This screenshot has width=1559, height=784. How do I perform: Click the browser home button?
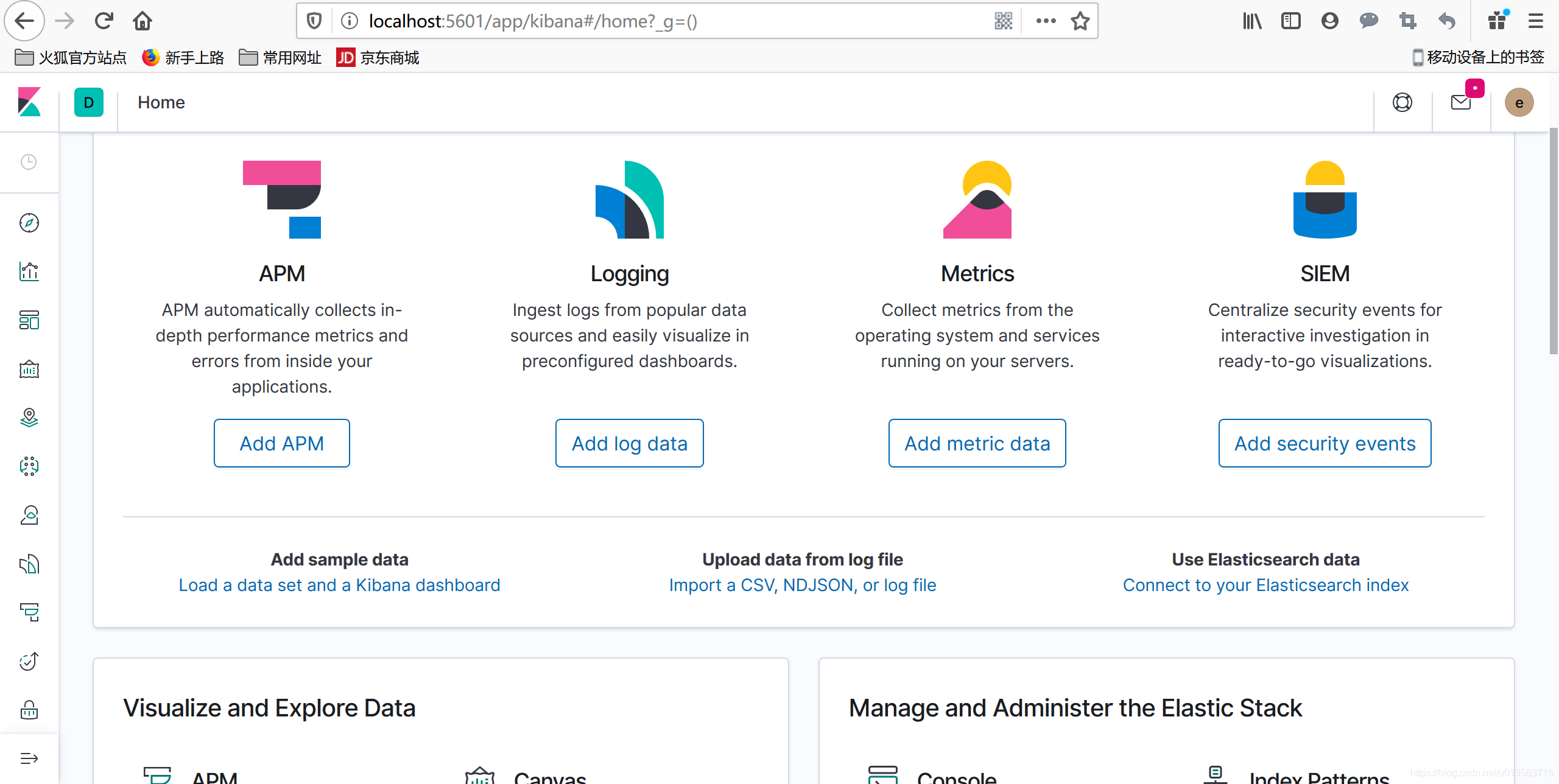tap(143, 21)
